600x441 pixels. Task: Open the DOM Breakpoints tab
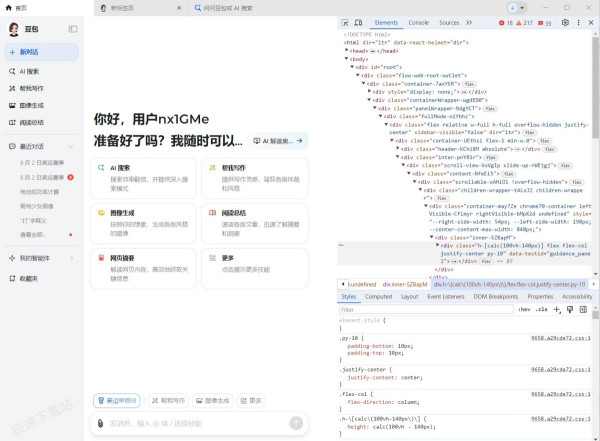click(496, 297)
